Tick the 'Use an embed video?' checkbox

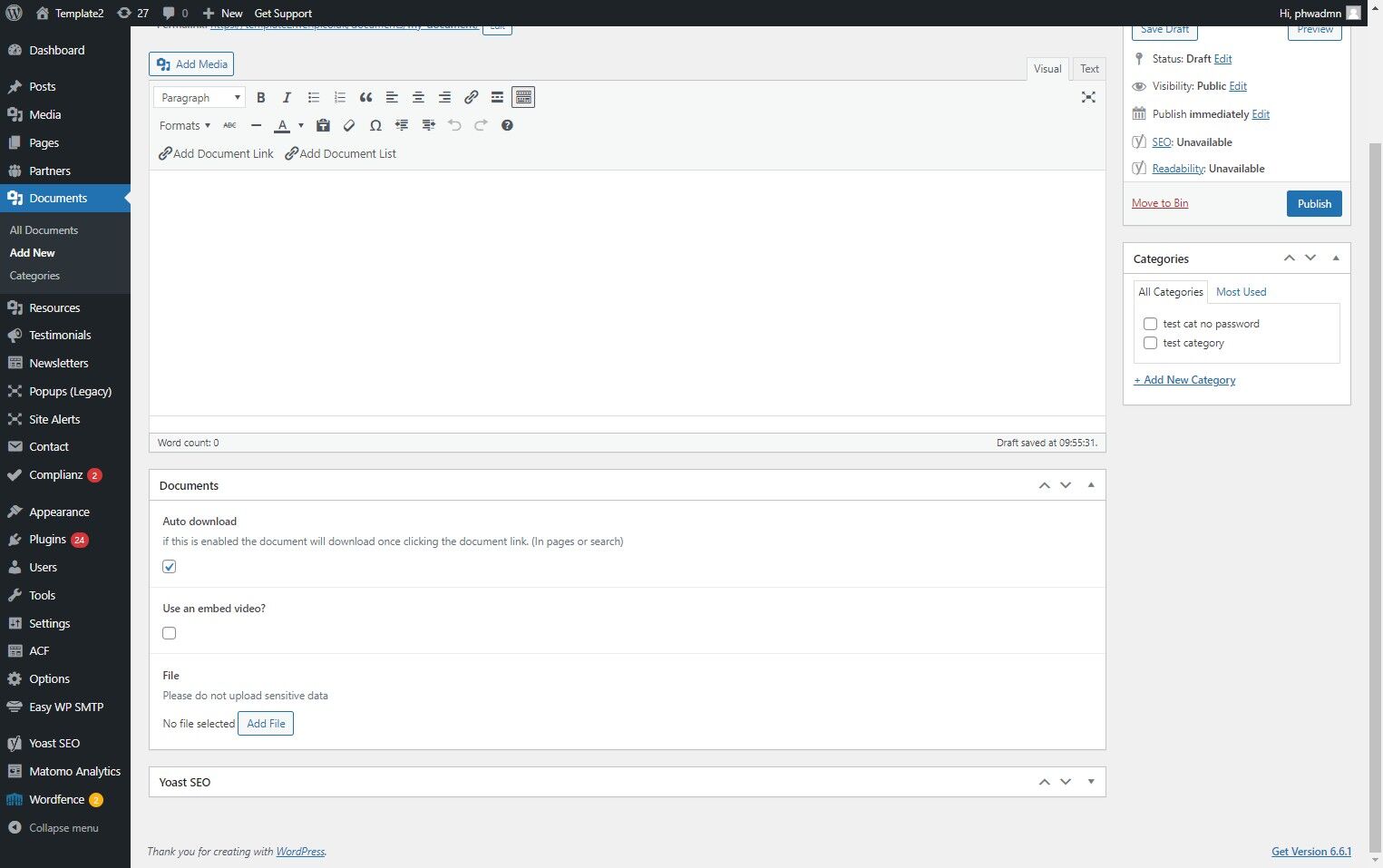(170, 633)
